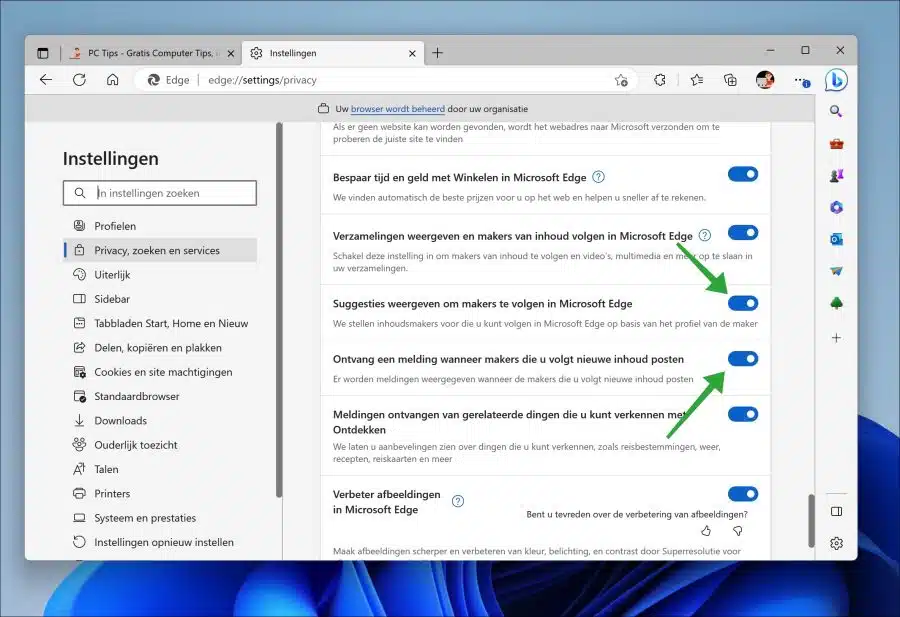This screenshot has height=617, width=900.
Task: Open Cookies en site machtigingen
Action: coord(160,372)
